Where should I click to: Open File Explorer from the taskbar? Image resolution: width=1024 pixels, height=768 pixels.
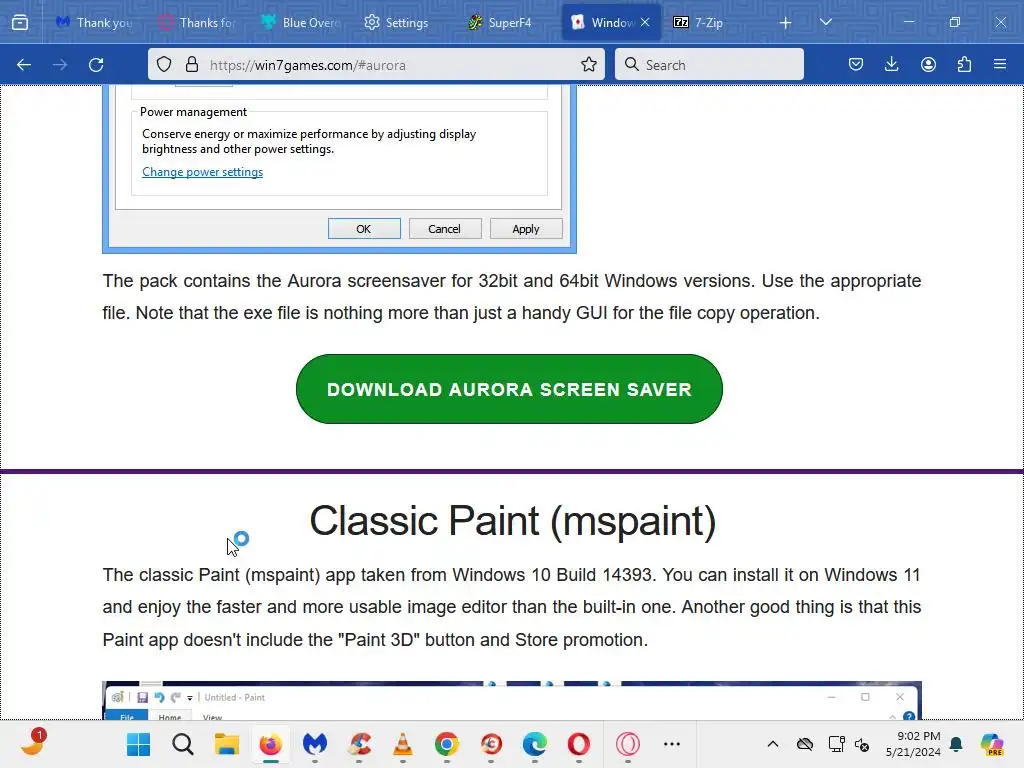coord(227,744)
